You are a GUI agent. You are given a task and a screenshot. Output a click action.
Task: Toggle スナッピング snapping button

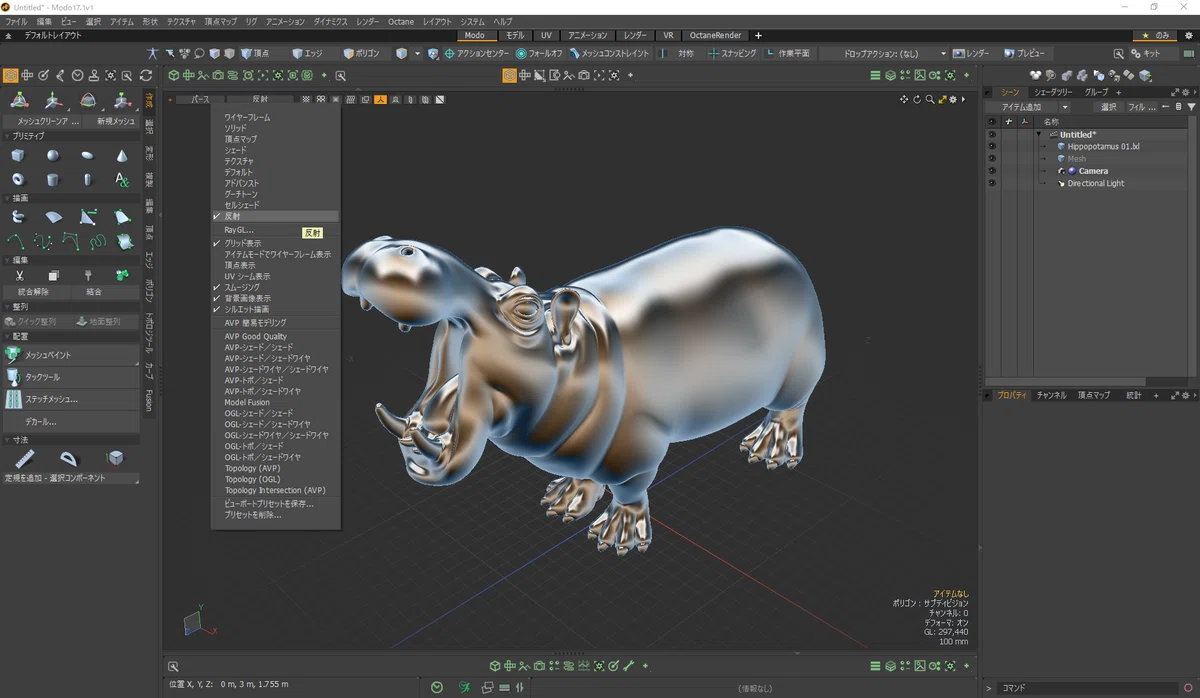(732, 53)
